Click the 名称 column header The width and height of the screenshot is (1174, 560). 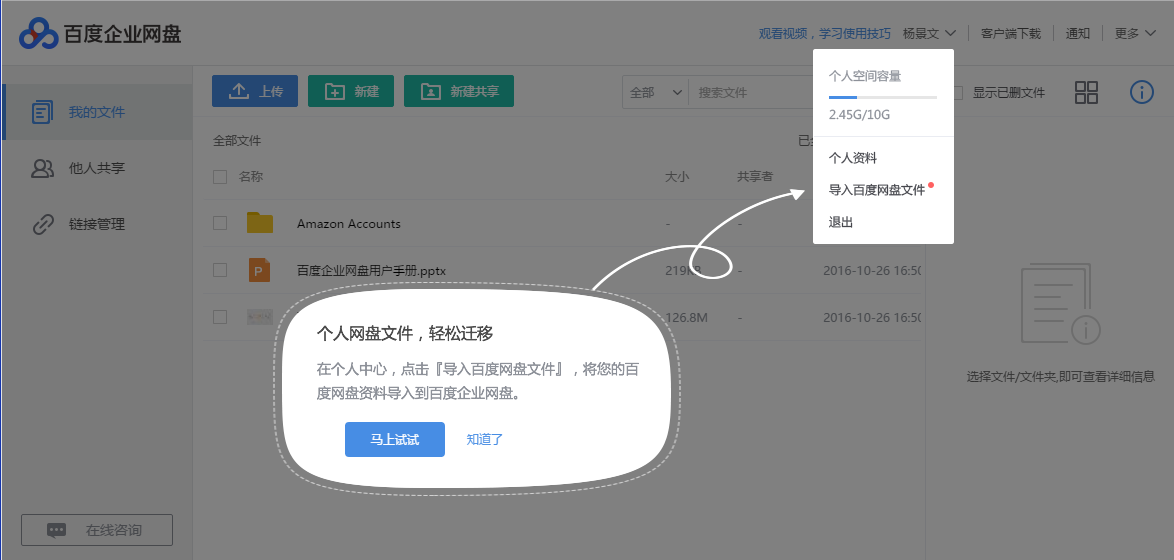click(251, 177)
